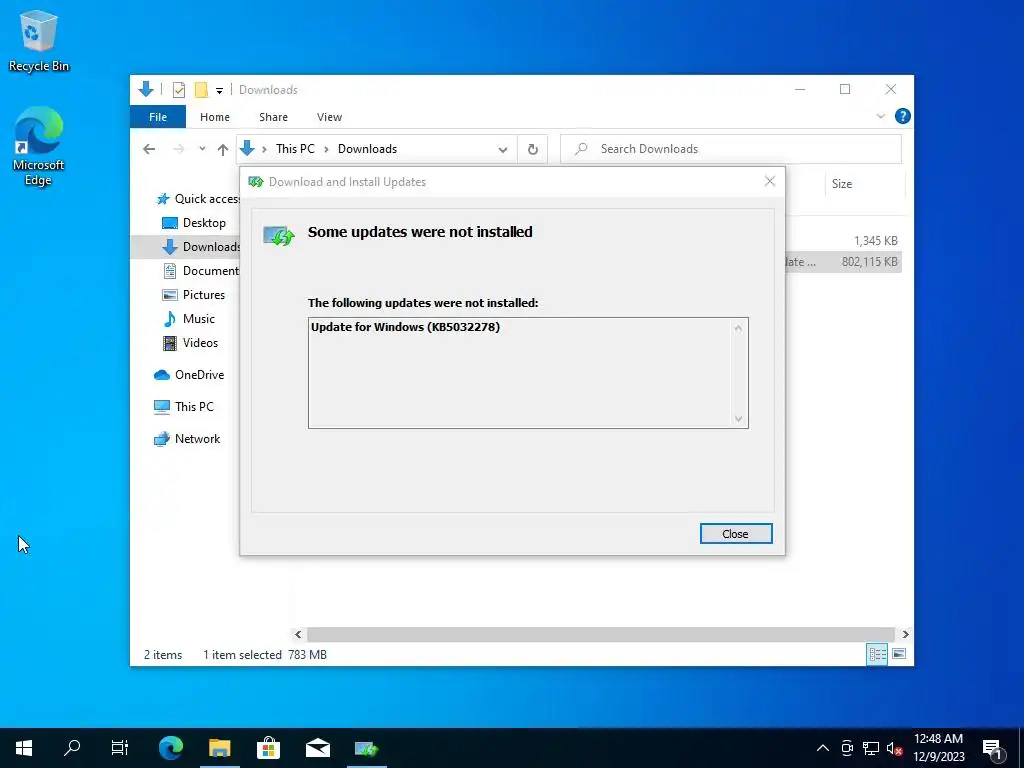Select This PC in navigation pane

tap(184, 406)
